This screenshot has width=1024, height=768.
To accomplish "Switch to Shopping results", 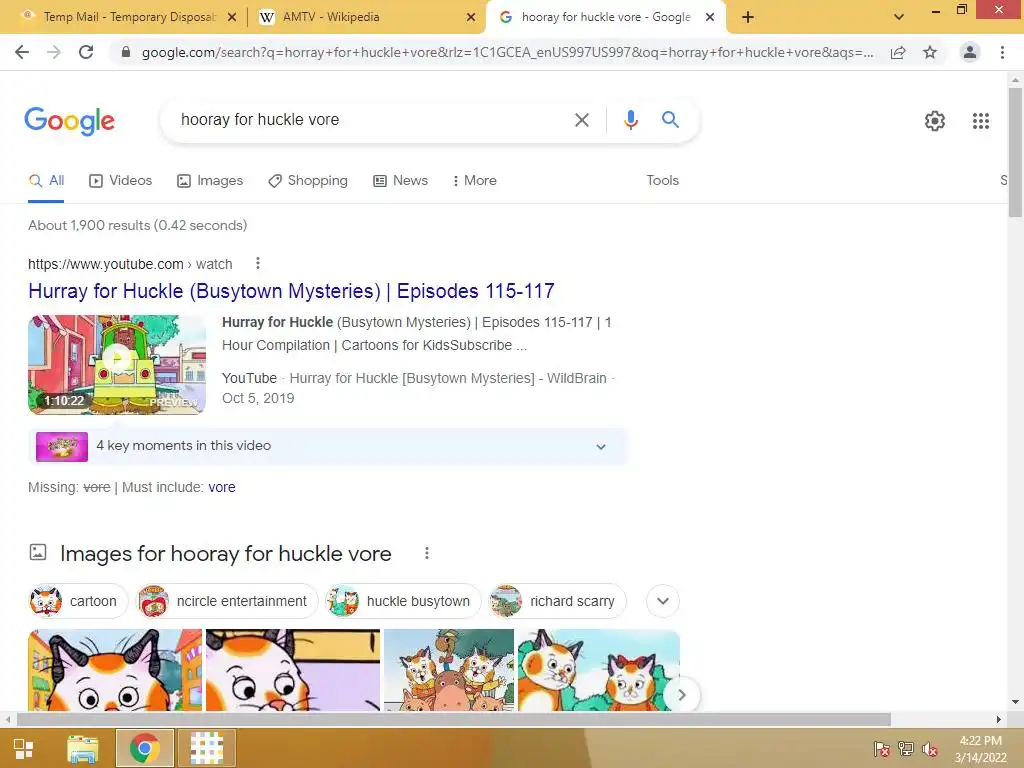I will (x=308, y=181).
